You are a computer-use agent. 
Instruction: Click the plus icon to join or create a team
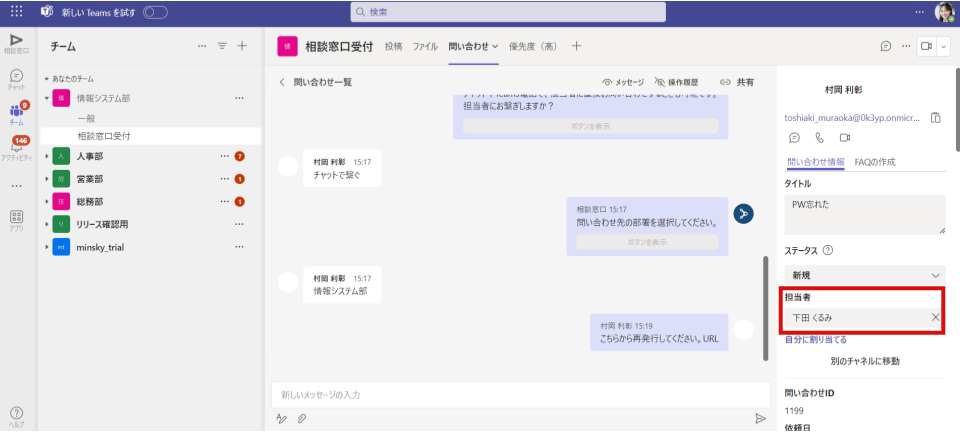pyautogui.click(x=242, y=47)
